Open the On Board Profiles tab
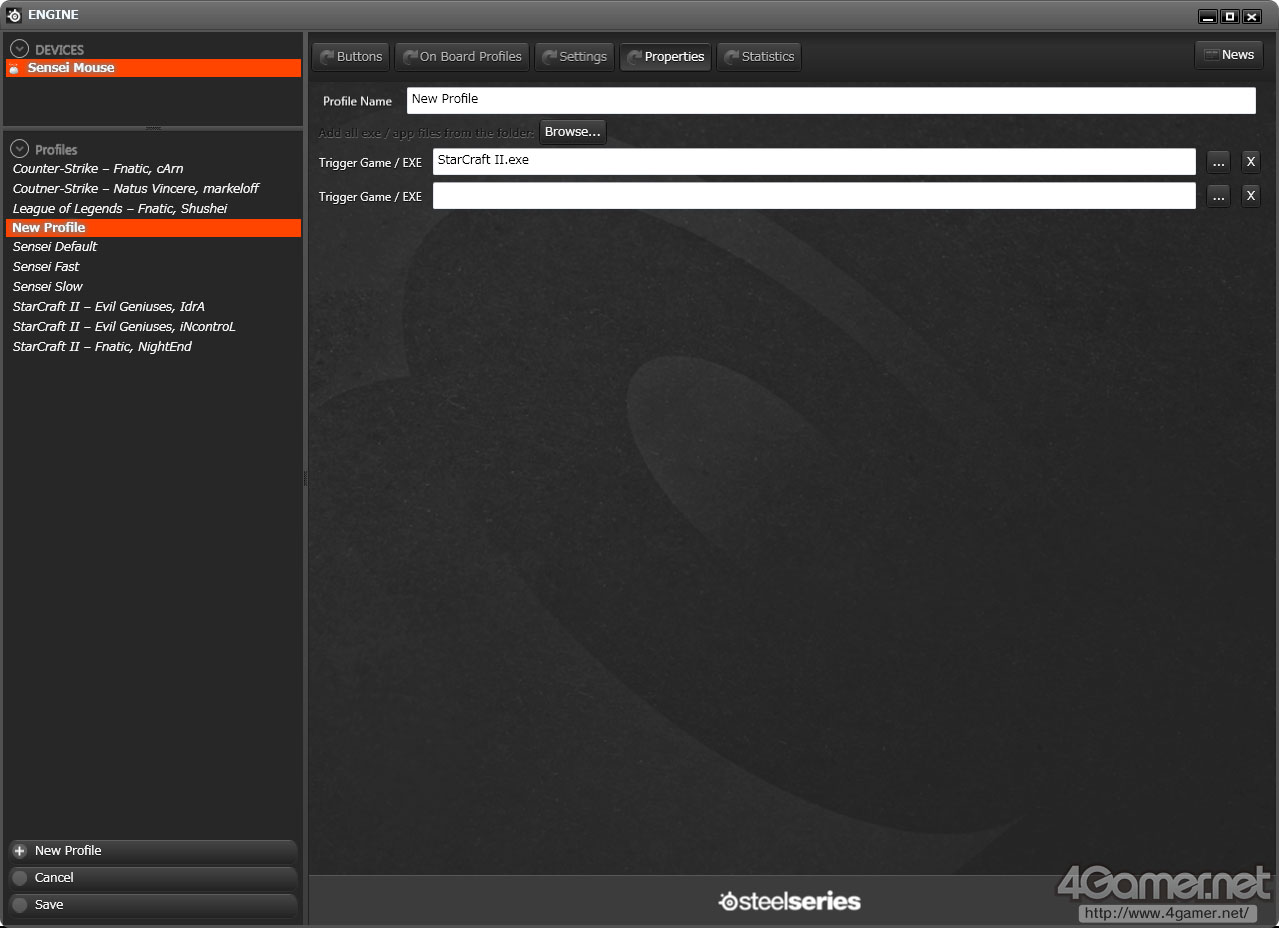 pos(462,57)
